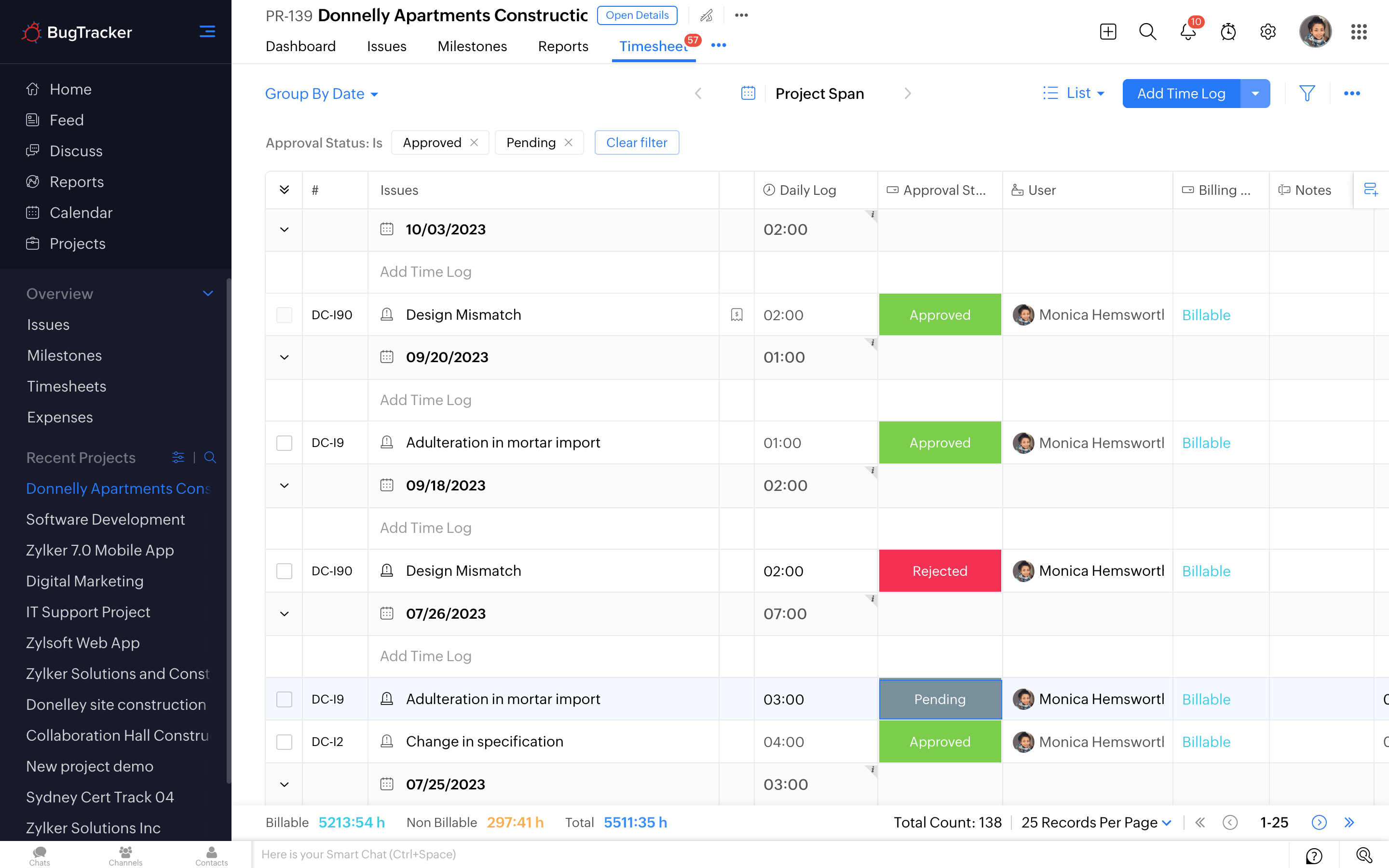Click the quick create plus icon

click(x=1108, y=31)
